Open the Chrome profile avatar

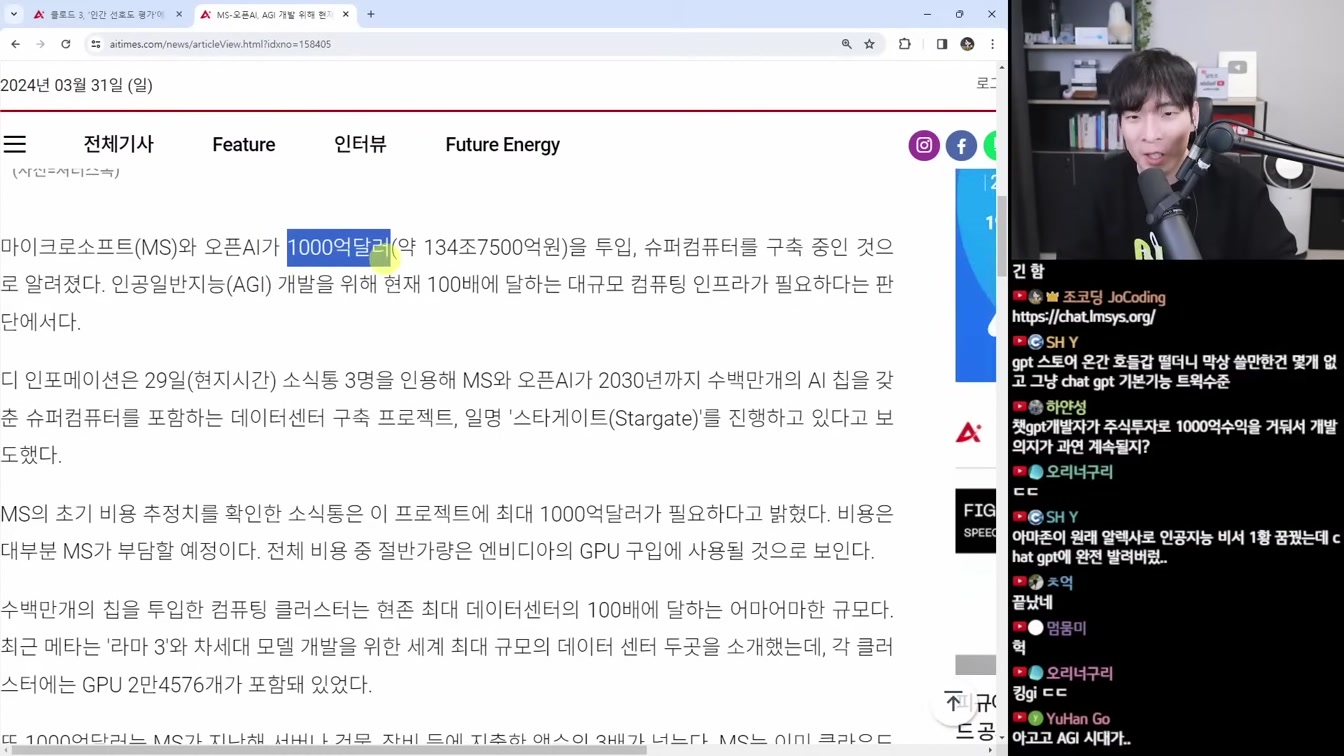click(967, 44)
